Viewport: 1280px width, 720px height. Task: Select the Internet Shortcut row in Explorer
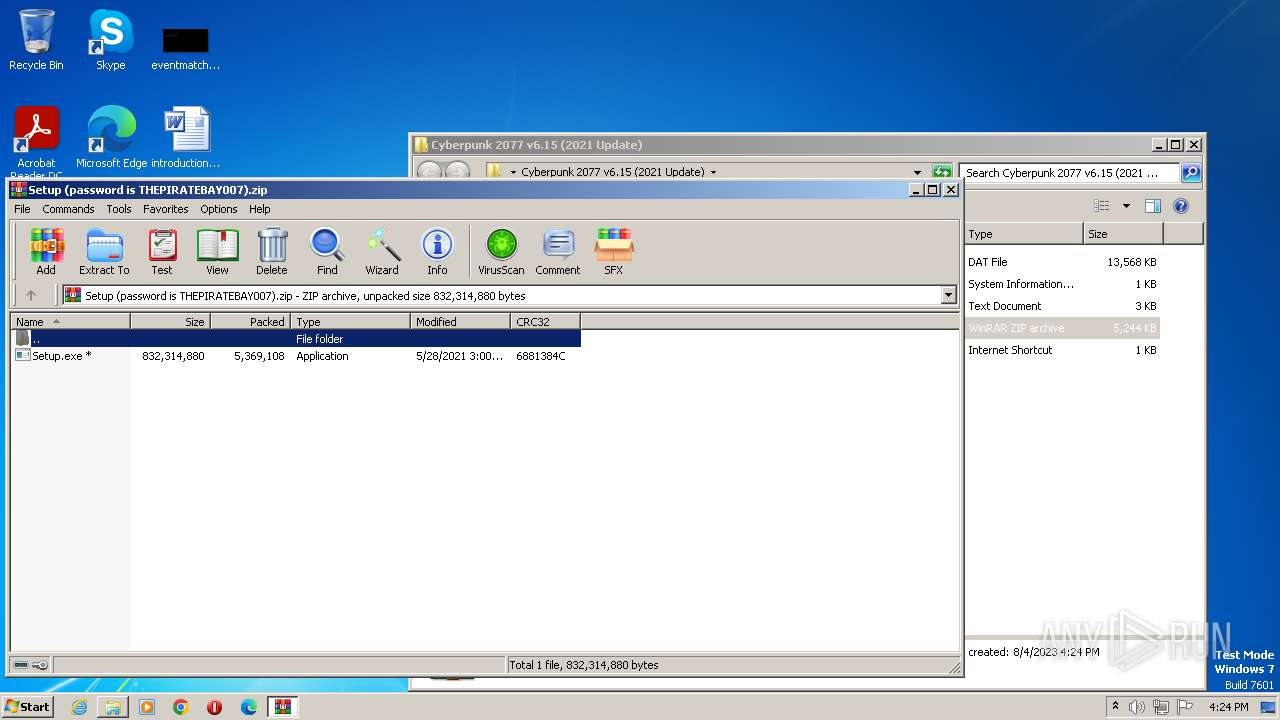[x=1062, y=350]
